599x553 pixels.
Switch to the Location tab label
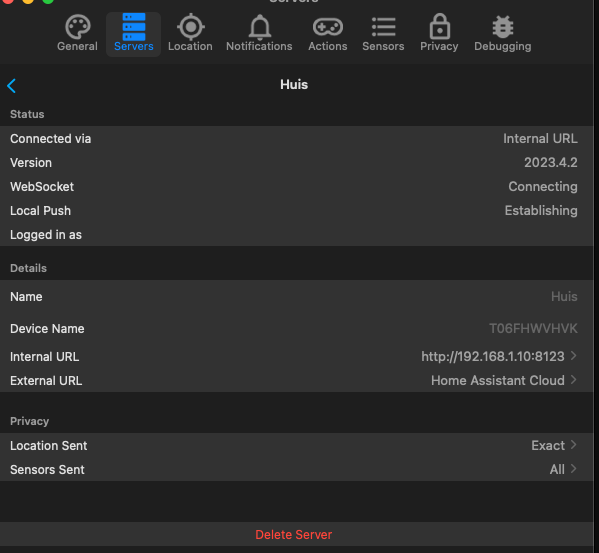coord(190,46)
